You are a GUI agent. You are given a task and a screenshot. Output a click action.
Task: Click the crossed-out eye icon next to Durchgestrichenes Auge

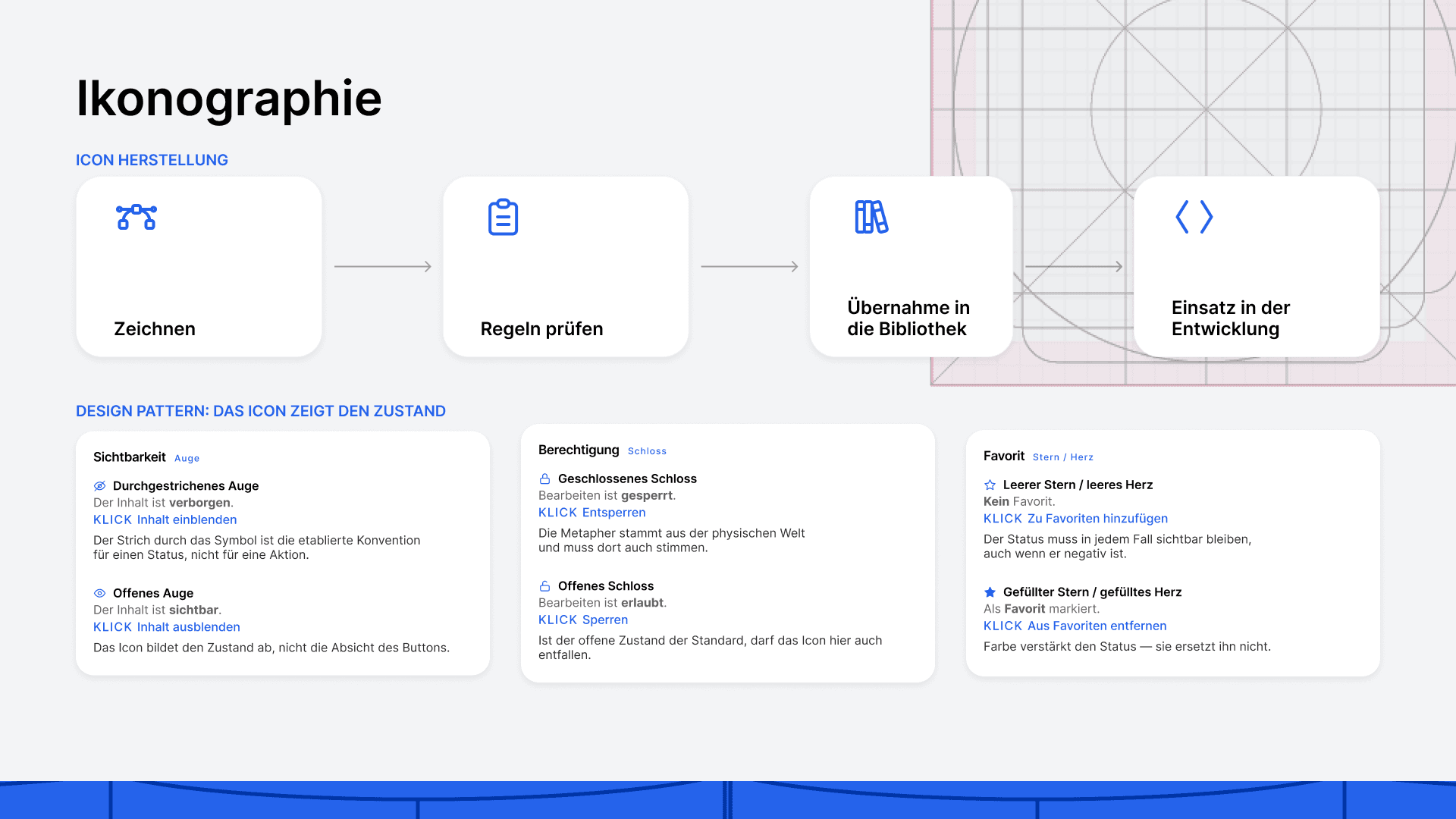pos(99,486)
